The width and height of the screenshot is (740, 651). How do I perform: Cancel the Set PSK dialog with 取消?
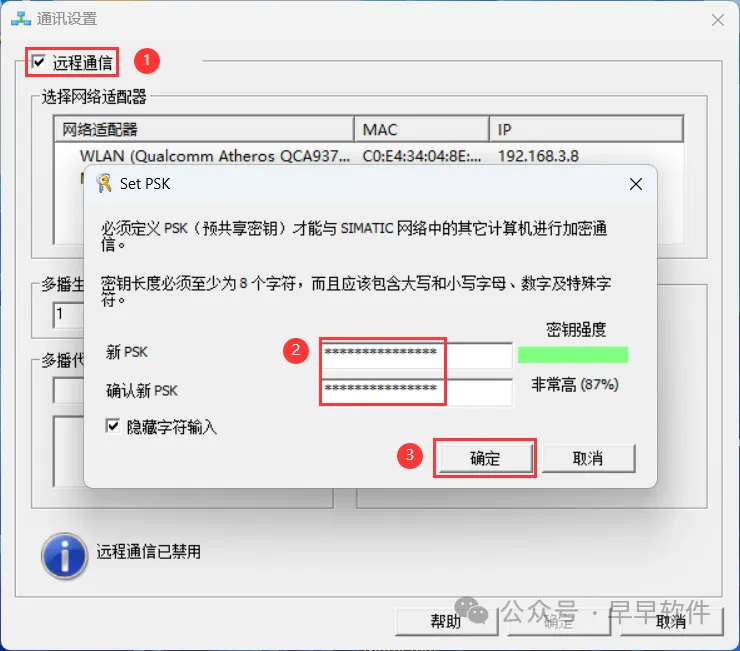click(588, 458)
